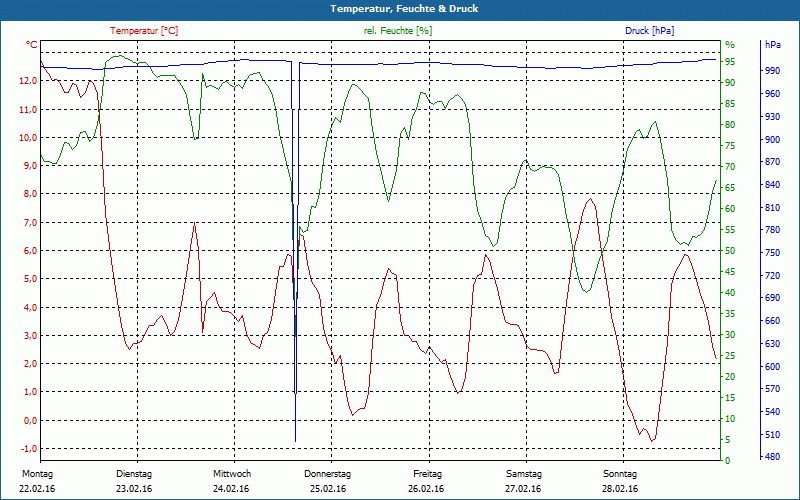Click the 6,0 temperature axis value

(30, 251)
